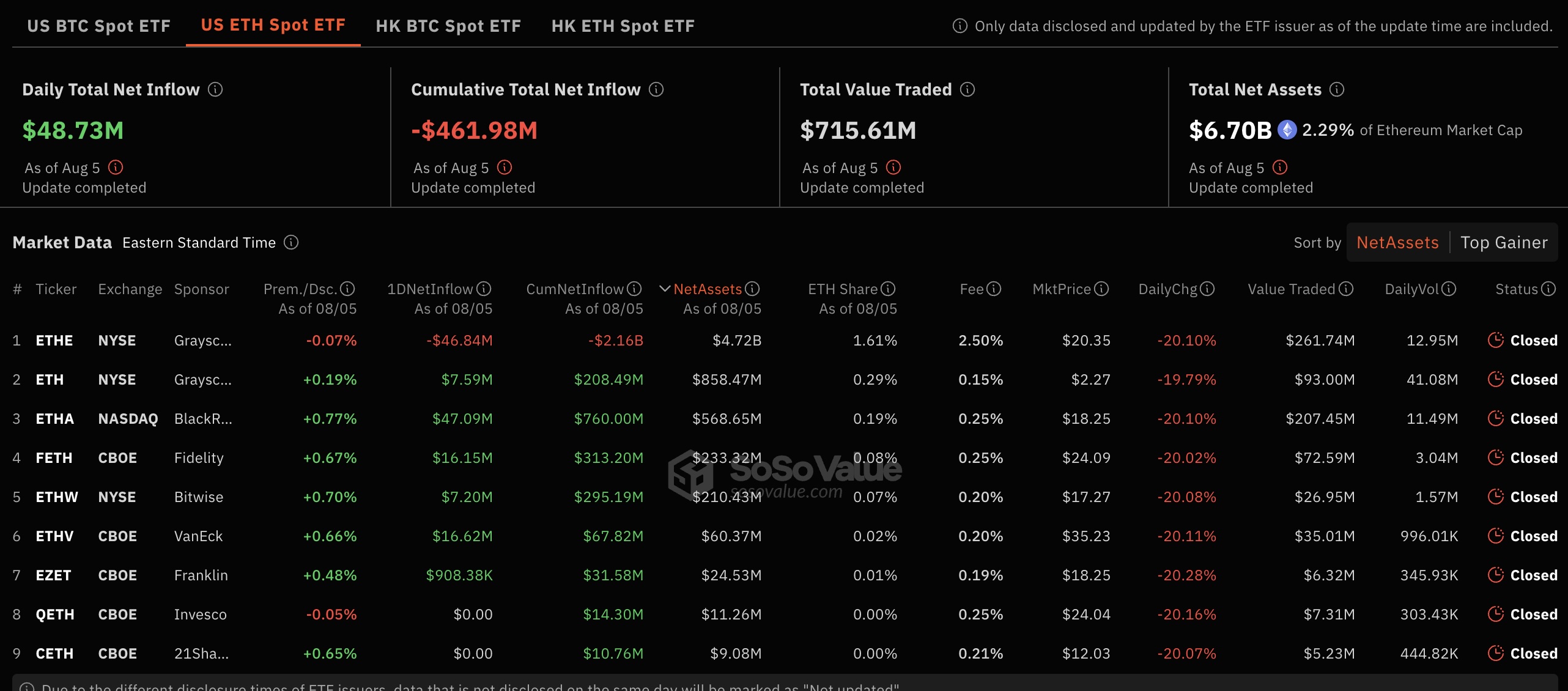Viewport: 1568px width, 691px height.
Task: Sort by Top Gainer option
Action: coord(1504,243)
